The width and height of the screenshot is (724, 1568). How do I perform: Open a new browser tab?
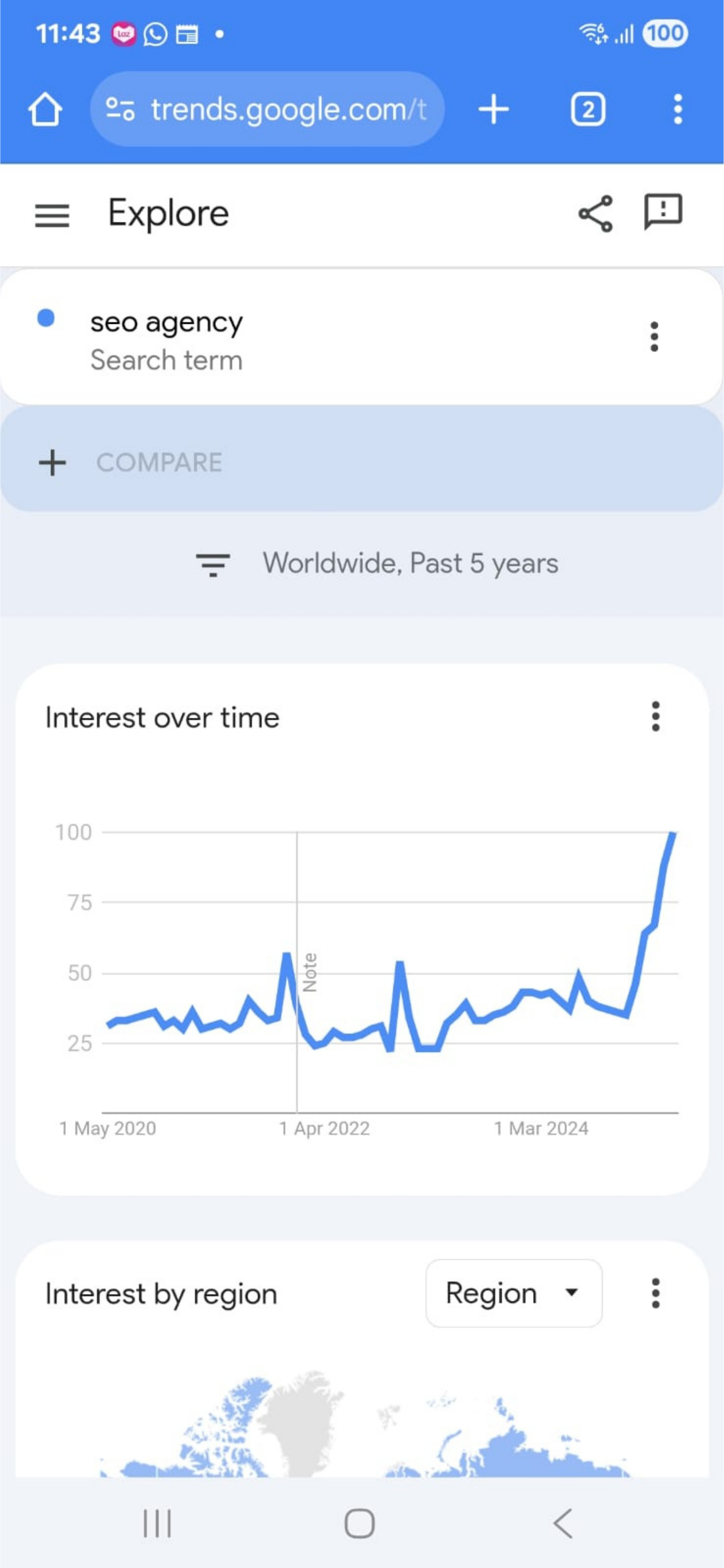point(493,109)
